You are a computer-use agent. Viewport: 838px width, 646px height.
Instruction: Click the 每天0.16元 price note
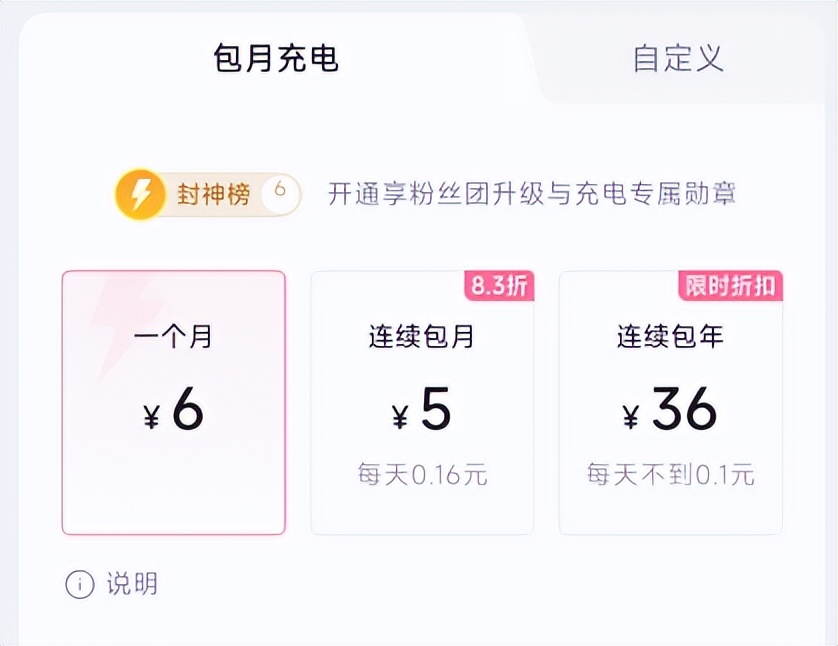(x=422, y=474)
